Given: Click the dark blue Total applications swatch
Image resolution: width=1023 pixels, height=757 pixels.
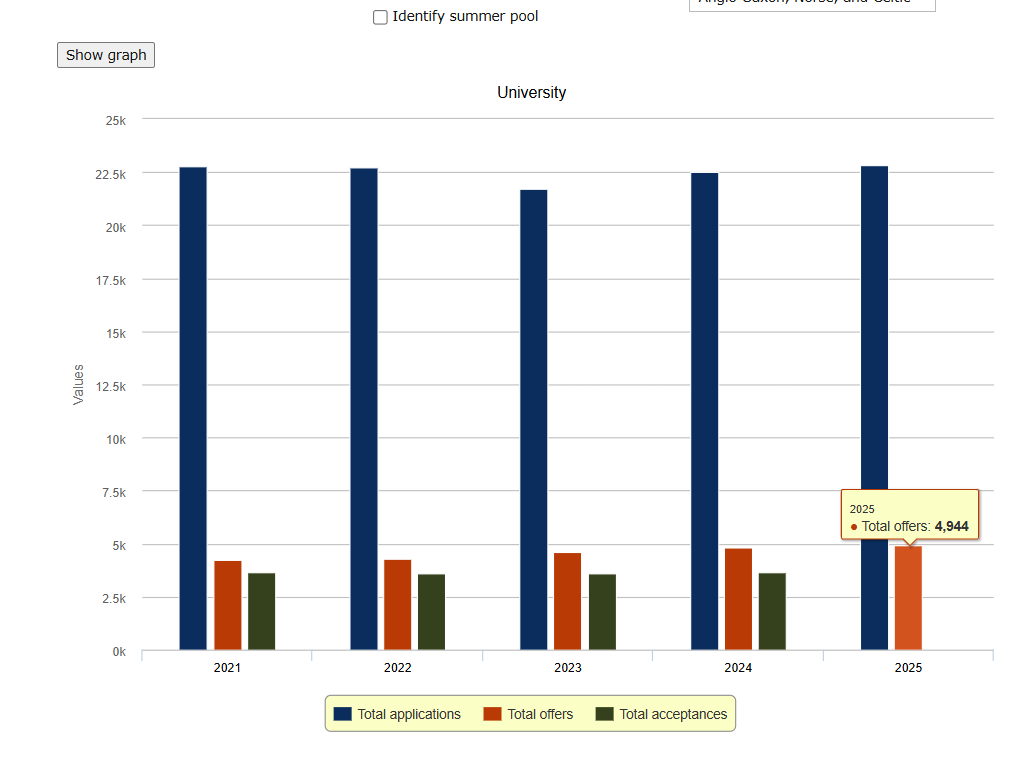Looking at the screenshot, I should click(x=343, y=714).
